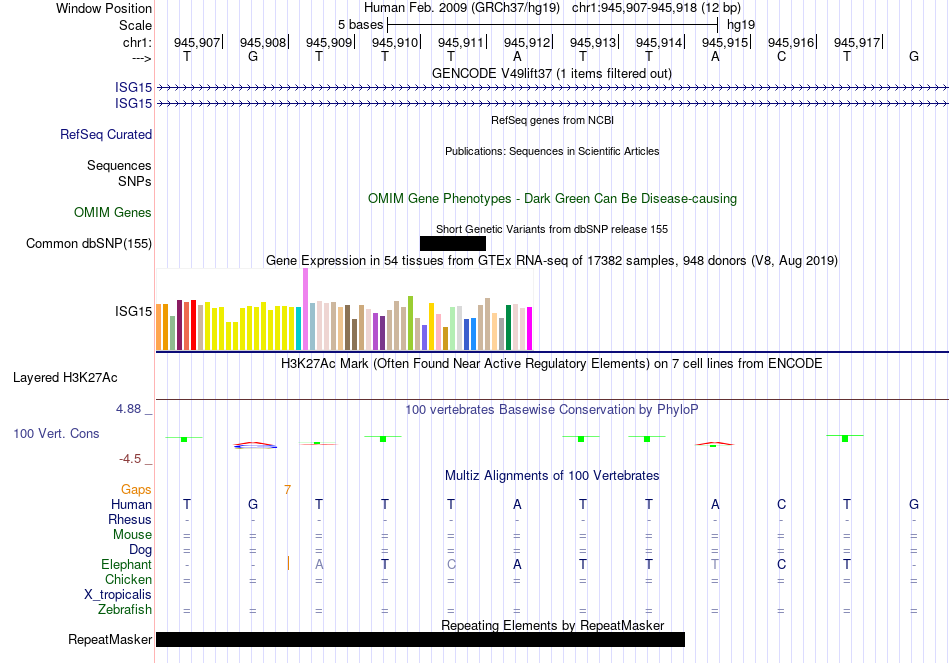Click 'Multiz Alignments of 100 Vertebrates' title
Image resolution: width=950 pixels, height=663 pixels.
click(552, 476)
